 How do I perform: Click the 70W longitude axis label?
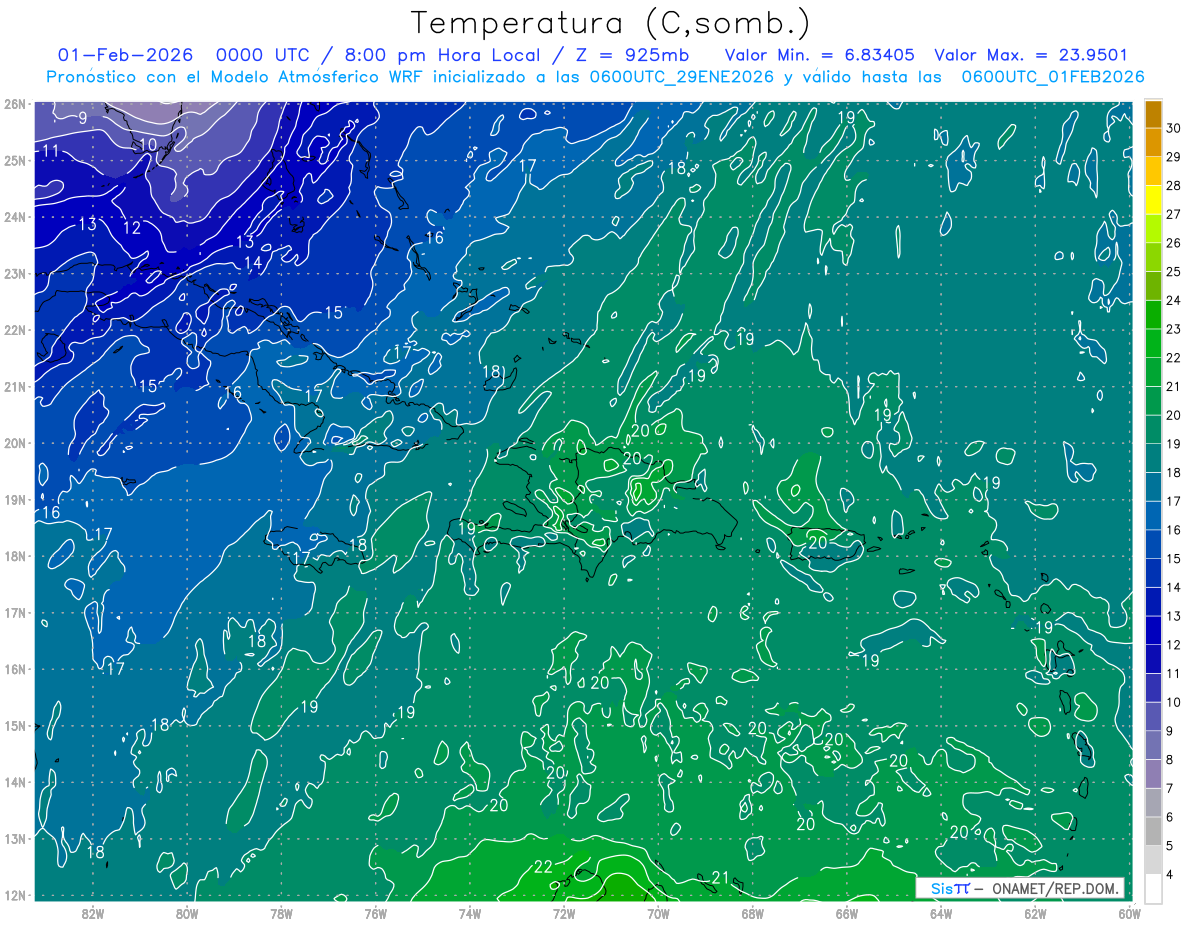(658, 913)
